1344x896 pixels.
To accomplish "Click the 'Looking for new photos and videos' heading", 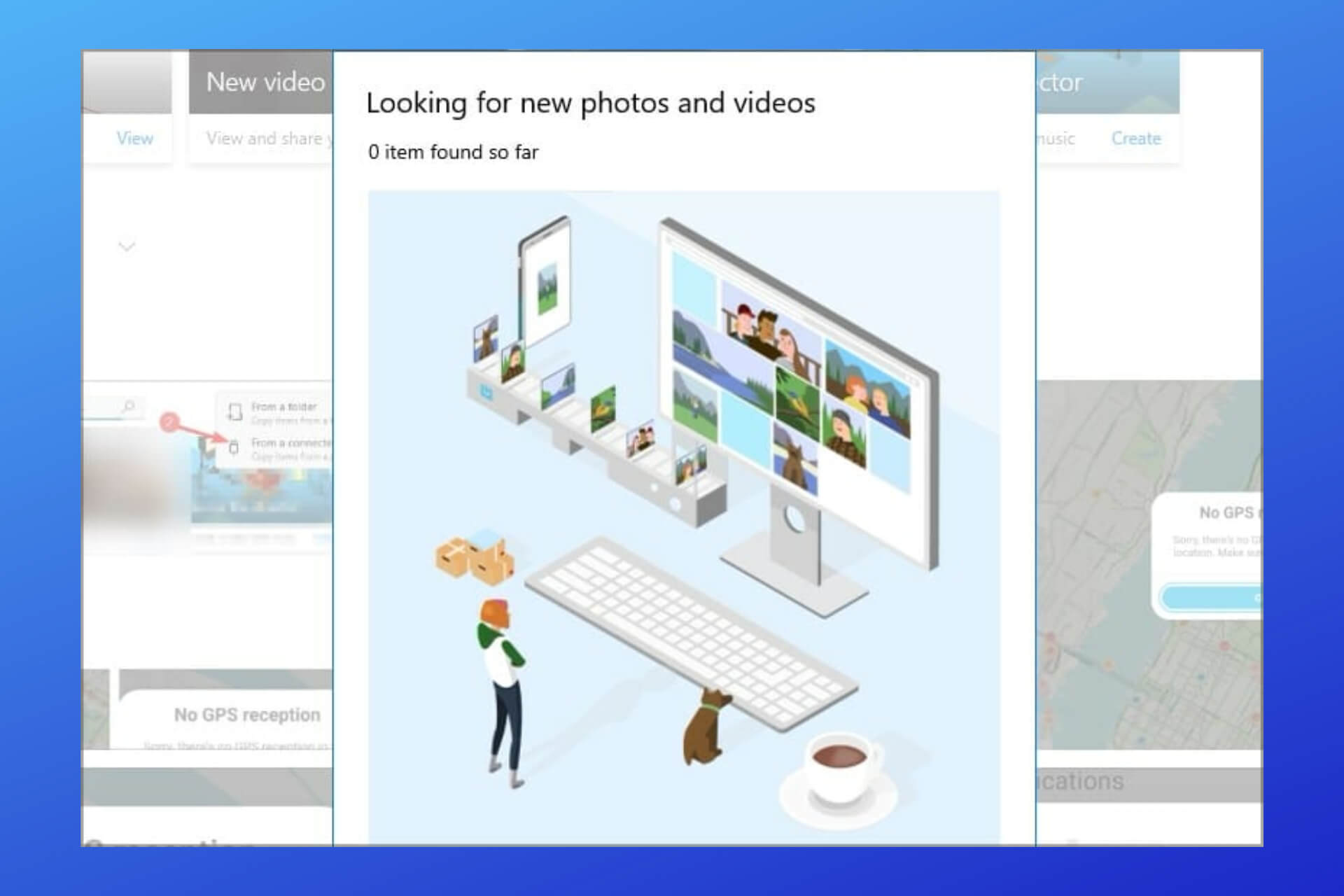I will [x=591, y=103].
